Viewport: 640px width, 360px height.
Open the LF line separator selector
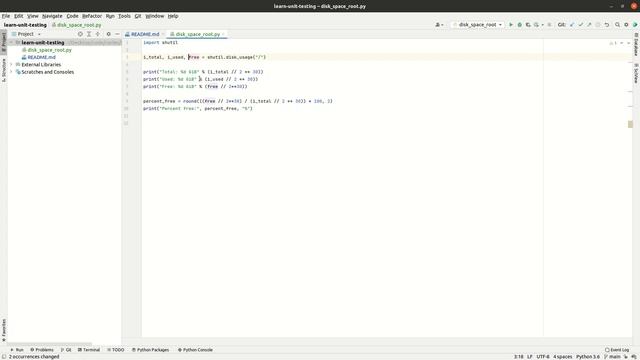tap(530, 357)
